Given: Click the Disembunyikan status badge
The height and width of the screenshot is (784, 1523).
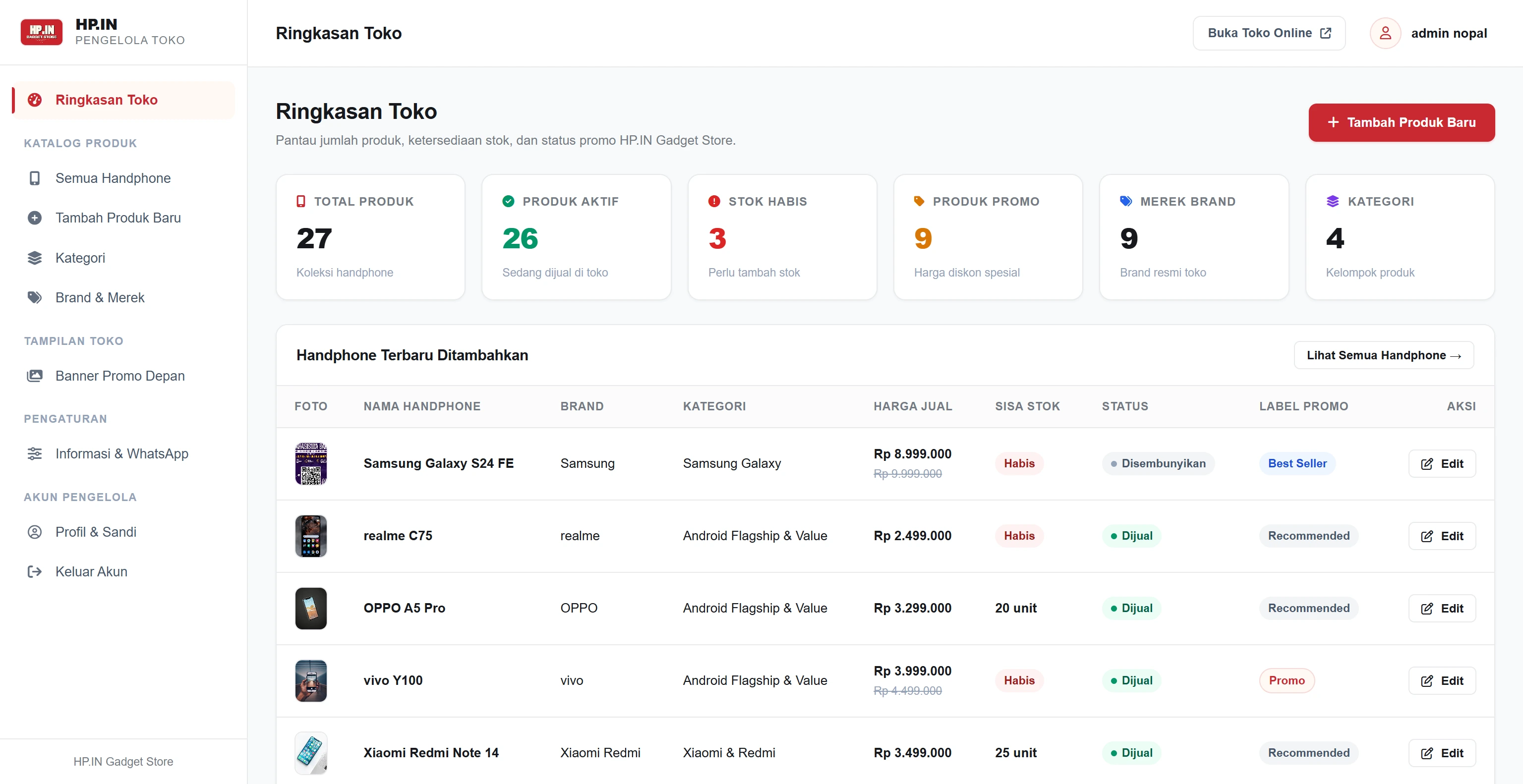Looking at the screenshot, I should (1158, 464).
